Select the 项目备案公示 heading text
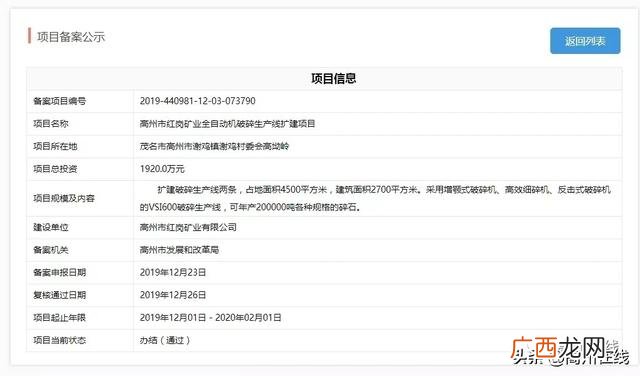Viewport: 640px width, 376px height. click(71, 37)
